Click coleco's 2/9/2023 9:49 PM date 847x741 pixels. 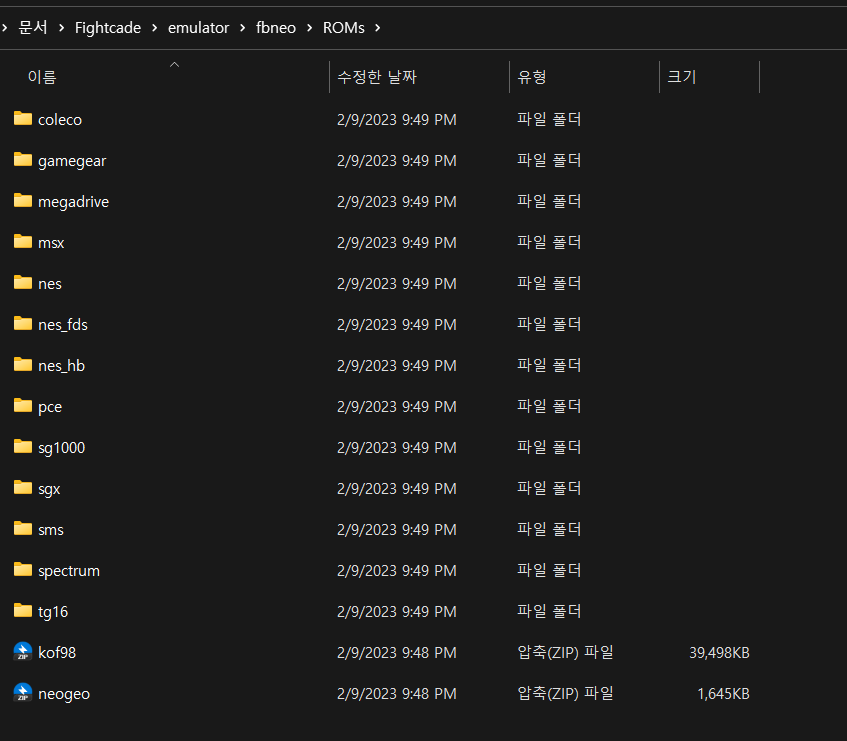click(x=396, y=119)
